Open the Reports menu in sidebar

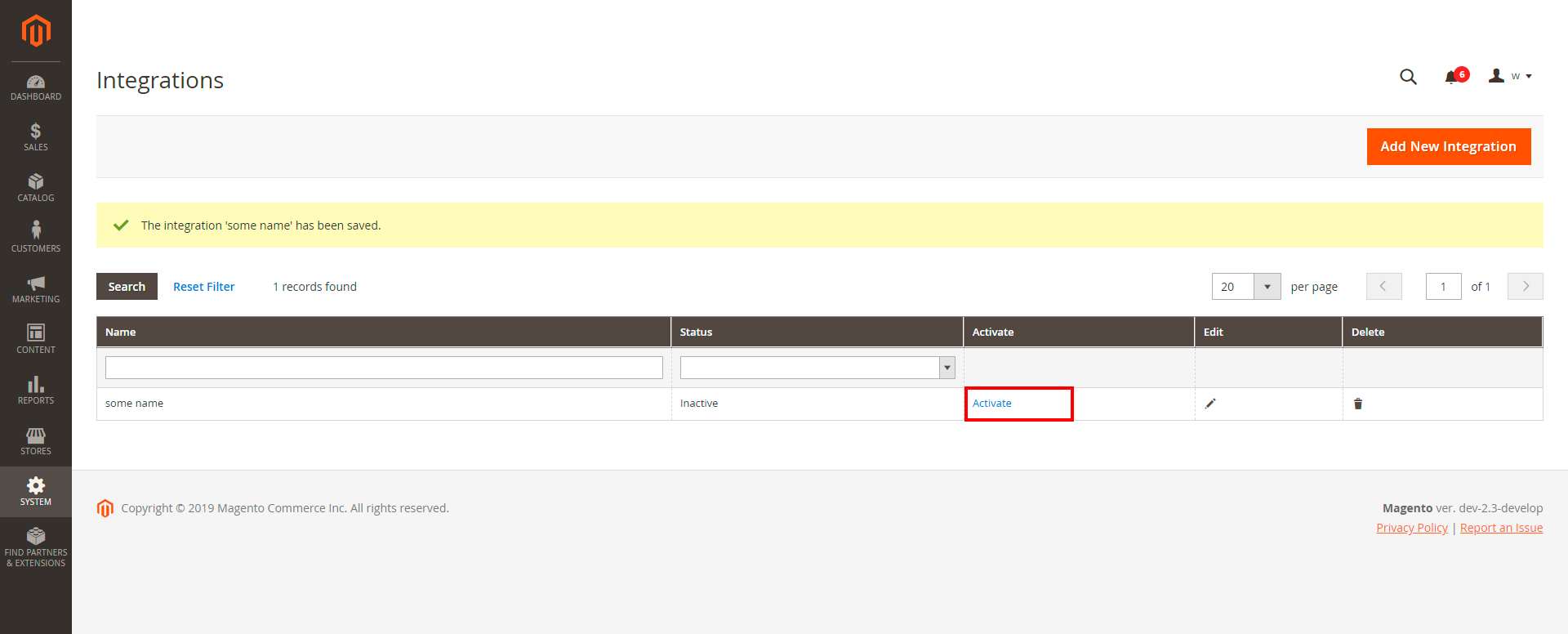tap(36, 391)
